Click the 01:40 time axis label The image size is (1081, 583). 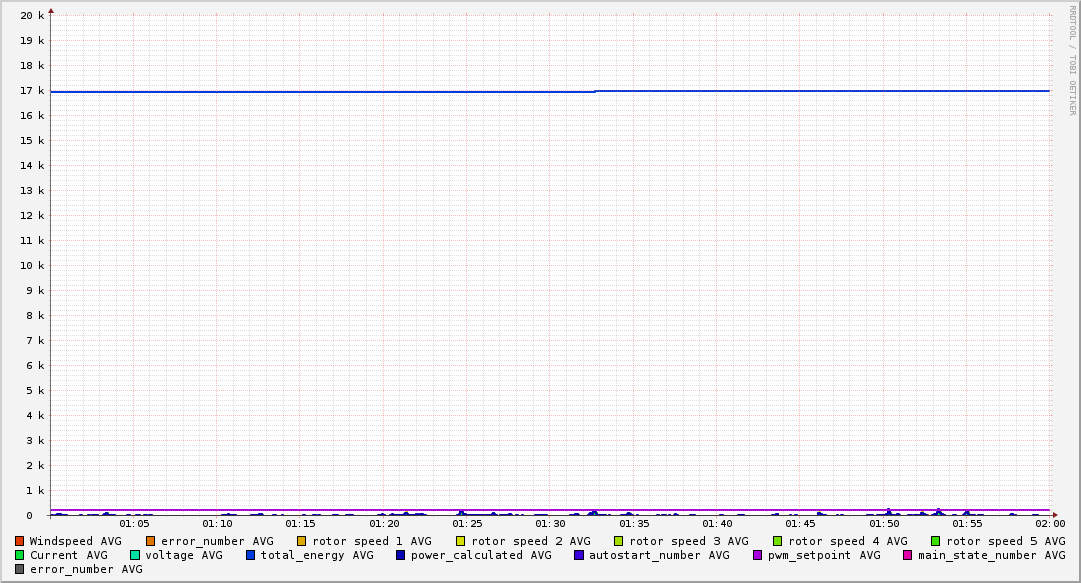click(x=717, y=524)
